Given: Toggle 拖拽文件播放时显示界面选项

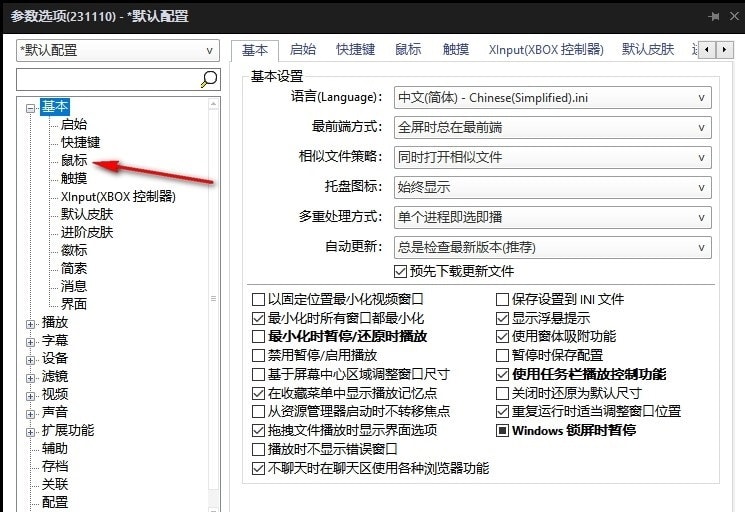Looking at the screenshot, I should point(258,431).
